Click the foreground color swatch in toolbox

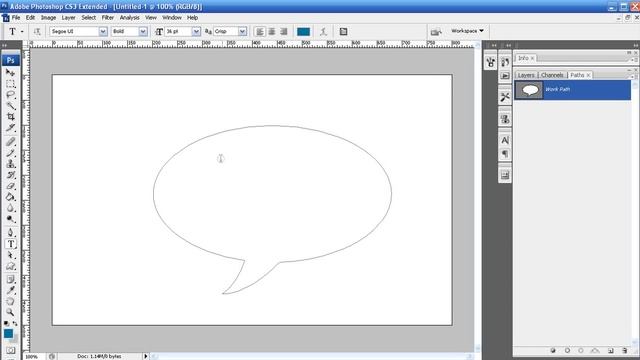(8, 333)
